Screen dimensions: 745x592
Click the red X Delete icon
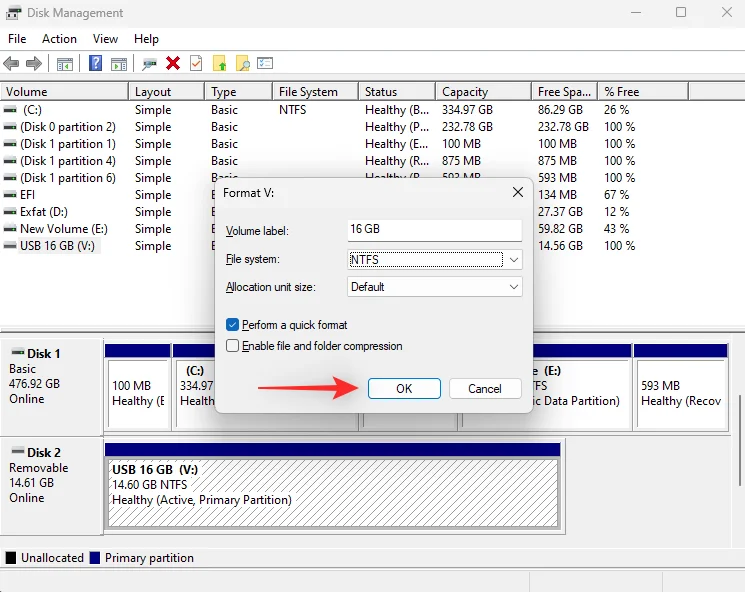(x=173, y=63)
